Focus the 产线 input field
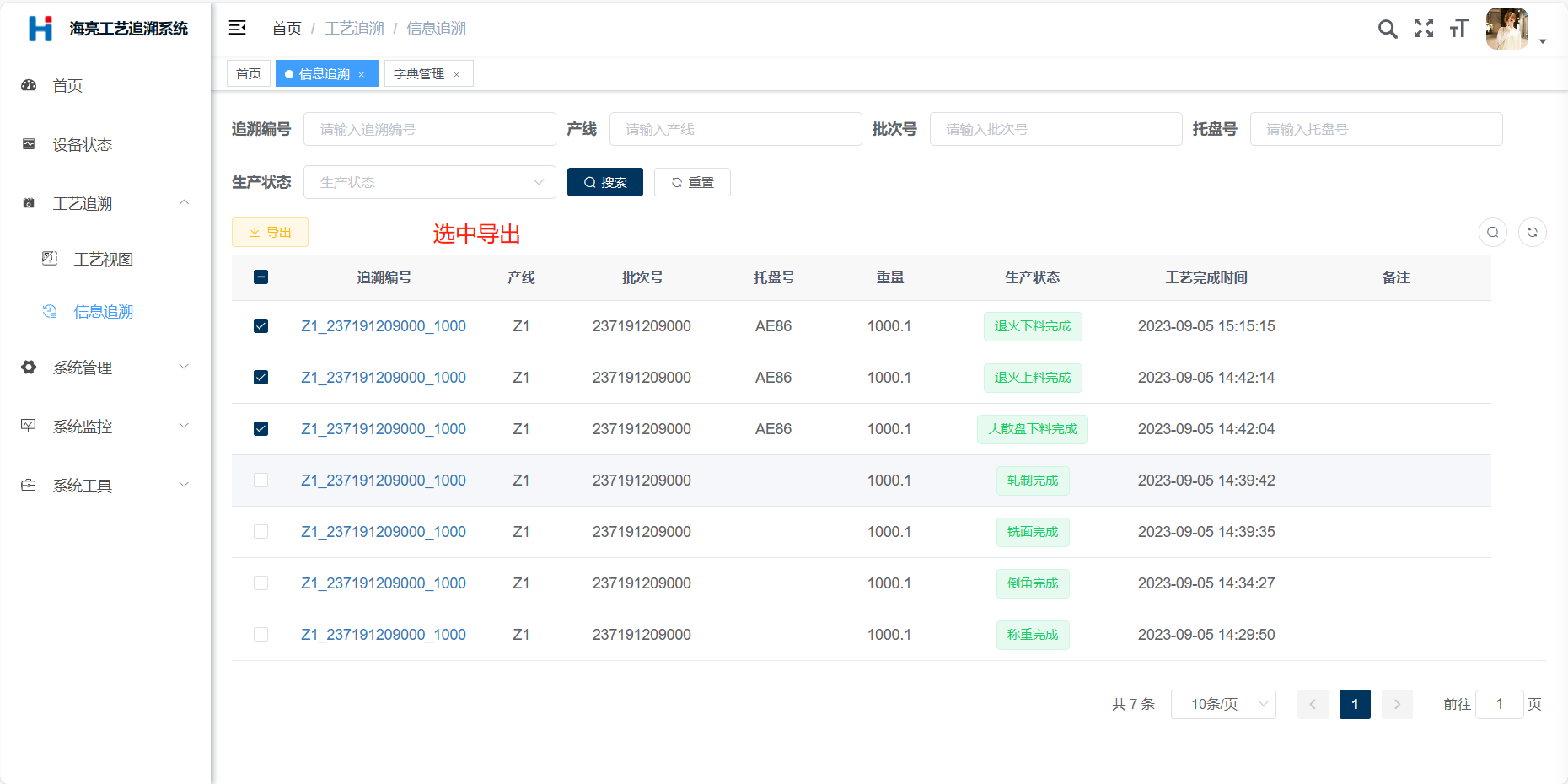 pyautogui.click(x=736, y=129)
